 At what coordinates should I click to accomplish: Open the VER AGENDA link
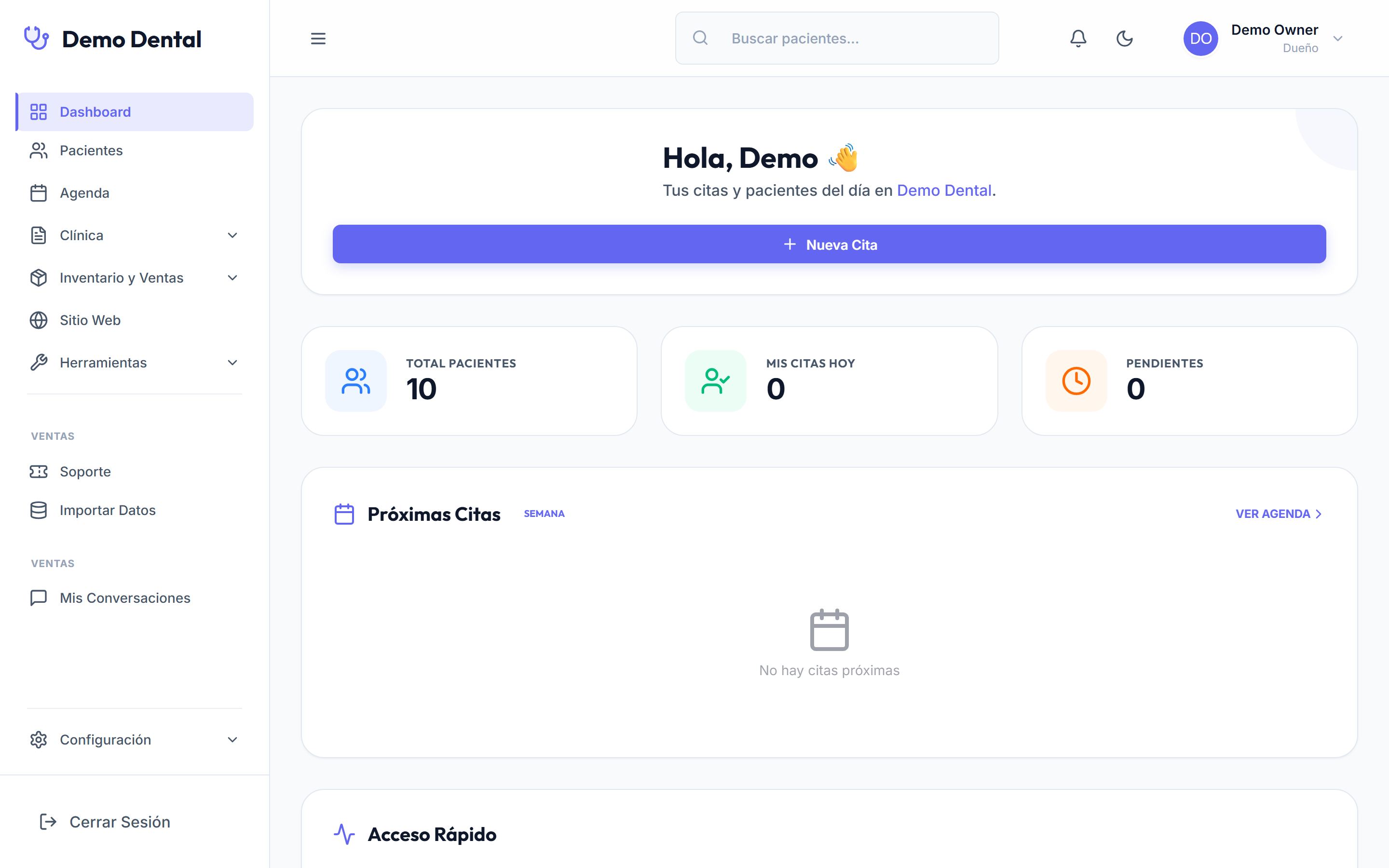pos(1278,515)
